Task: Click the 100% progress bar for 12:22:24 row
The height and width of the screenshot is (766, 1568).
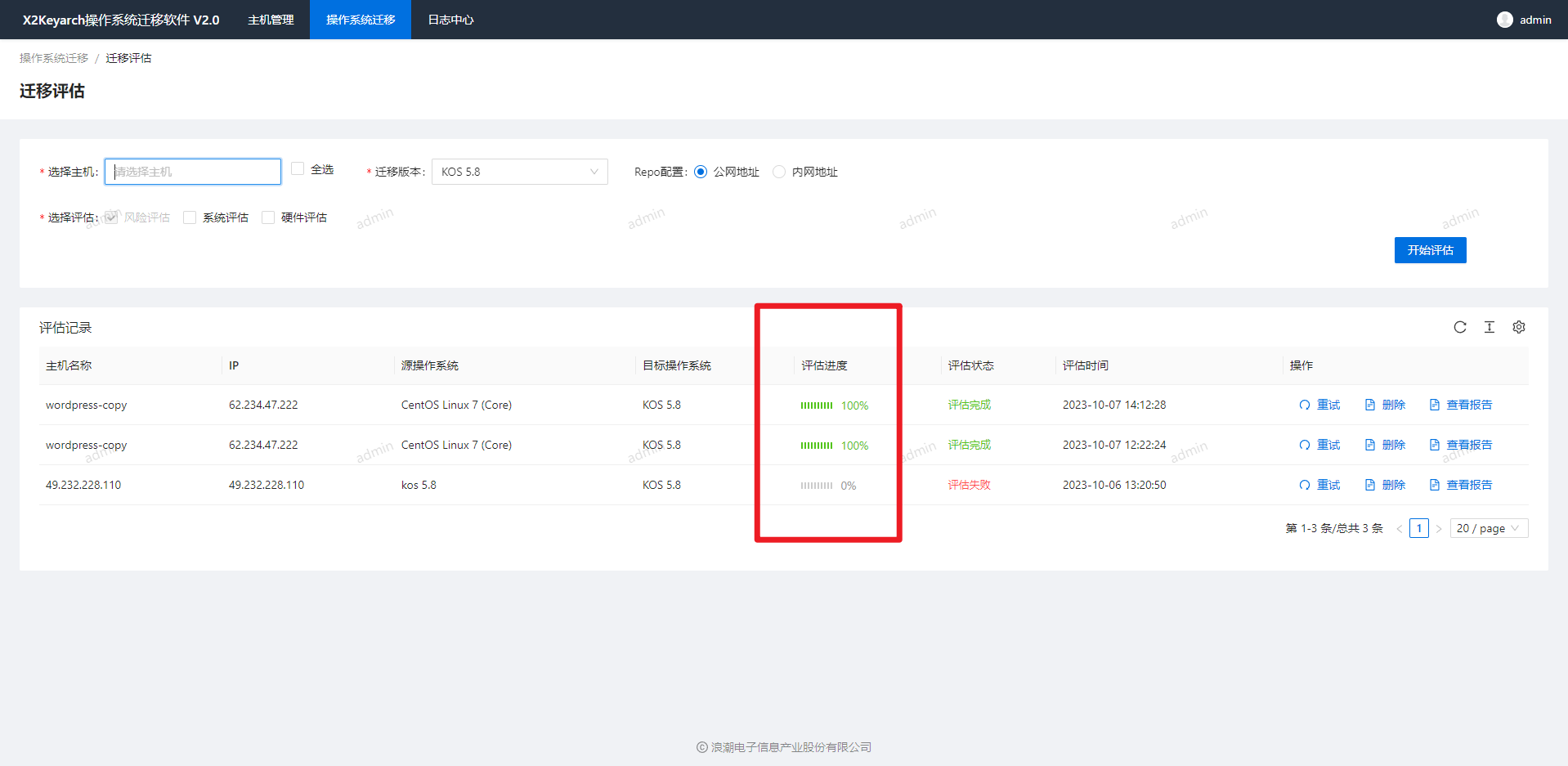Action: [x=817, y=446]
